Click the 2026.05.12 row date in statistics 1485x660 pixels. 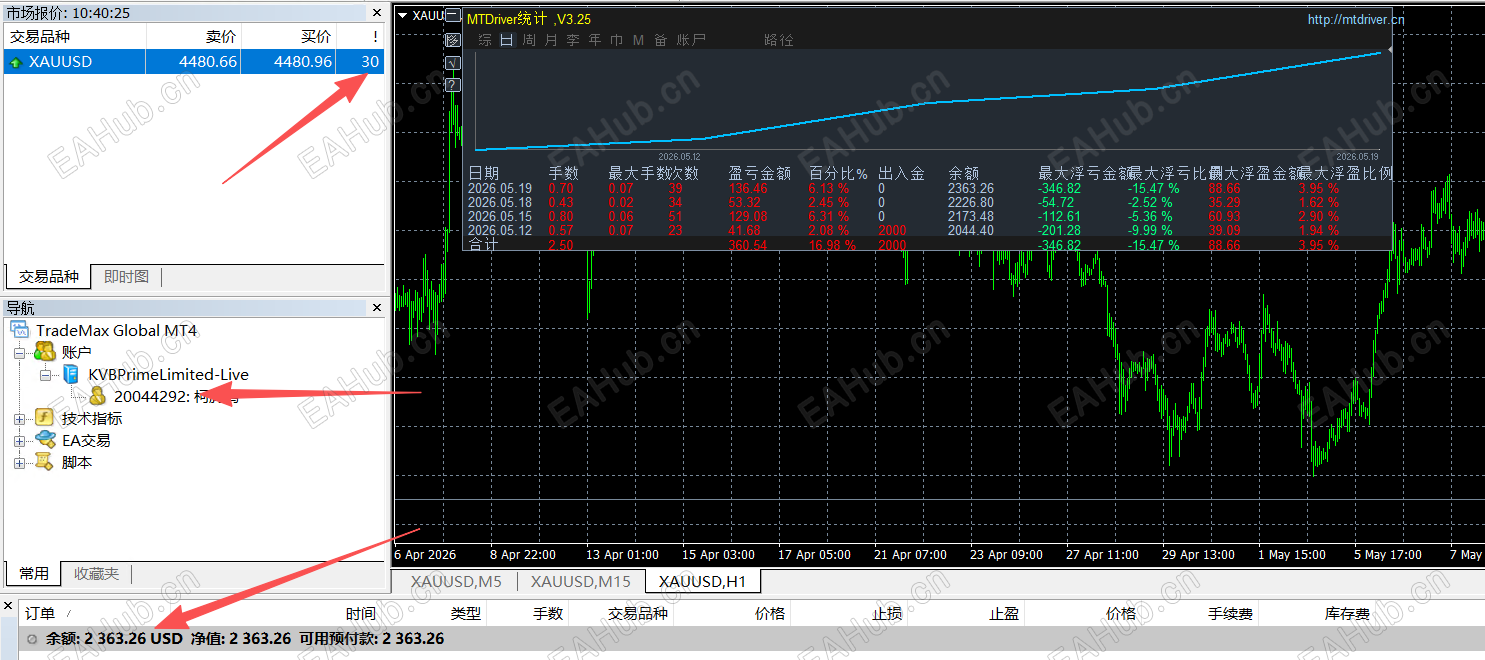[x=500, y=230]
